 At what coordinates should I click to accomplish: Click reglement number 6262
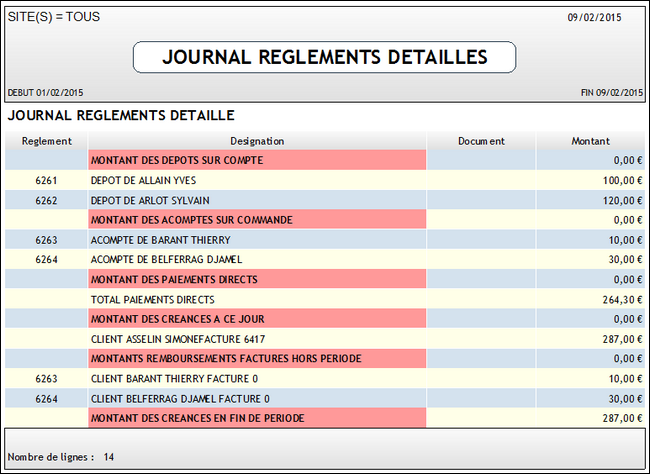[47, 200]
